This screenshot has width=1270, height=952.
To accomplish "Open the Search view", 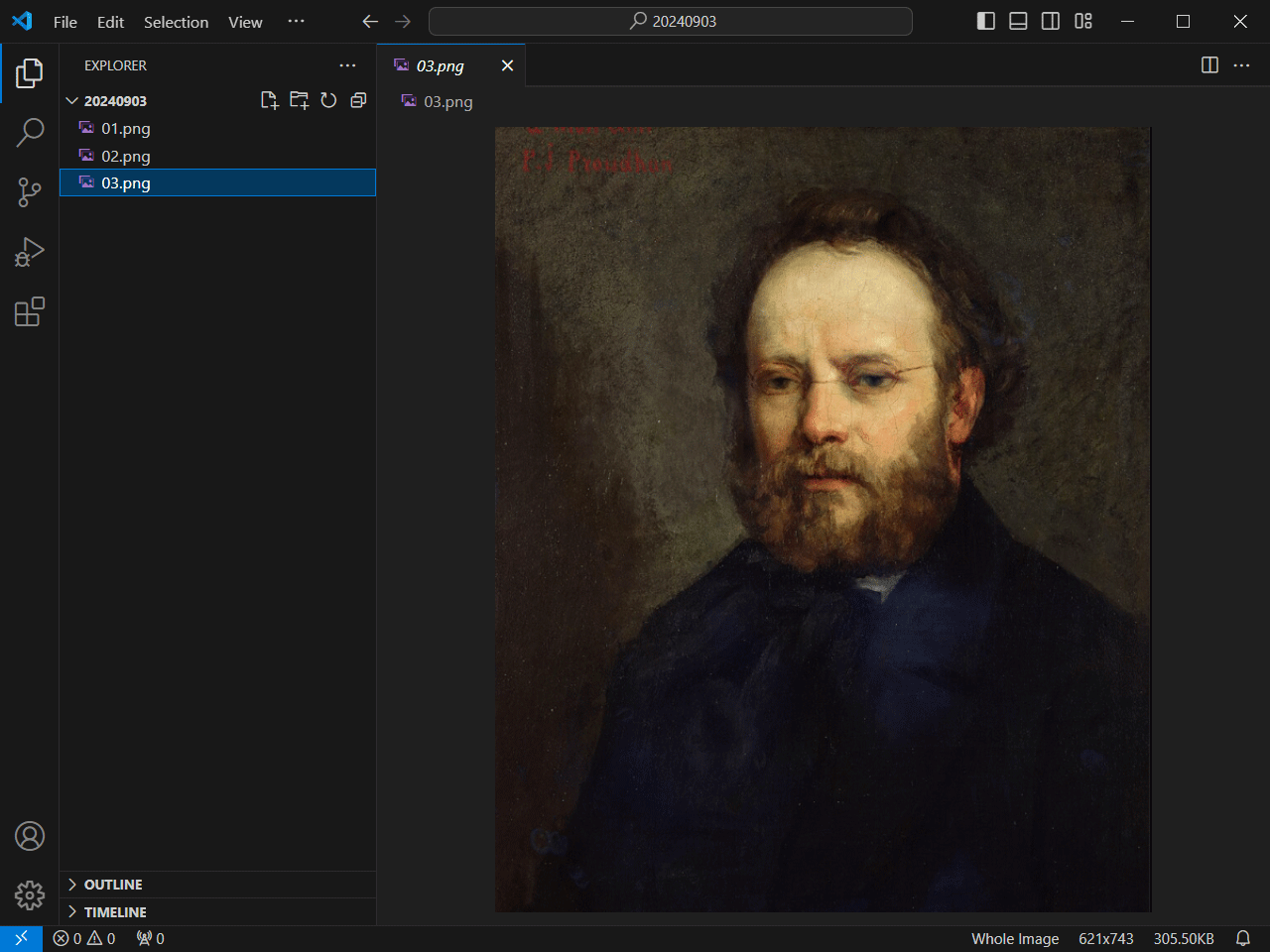I will click(x=30, y=132).
